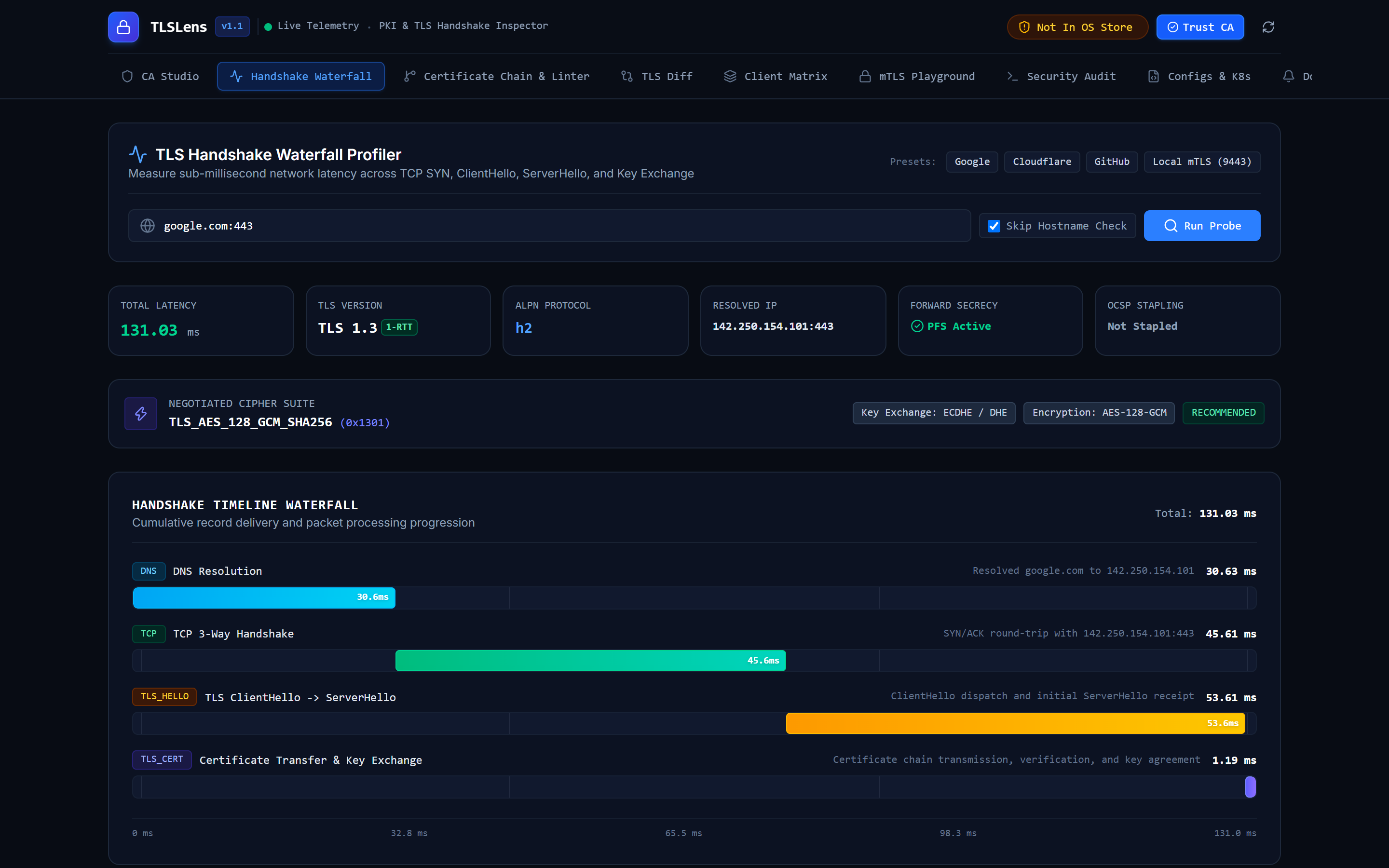Toggle the Skip Hostname Check checkbox

pos(994,226)
